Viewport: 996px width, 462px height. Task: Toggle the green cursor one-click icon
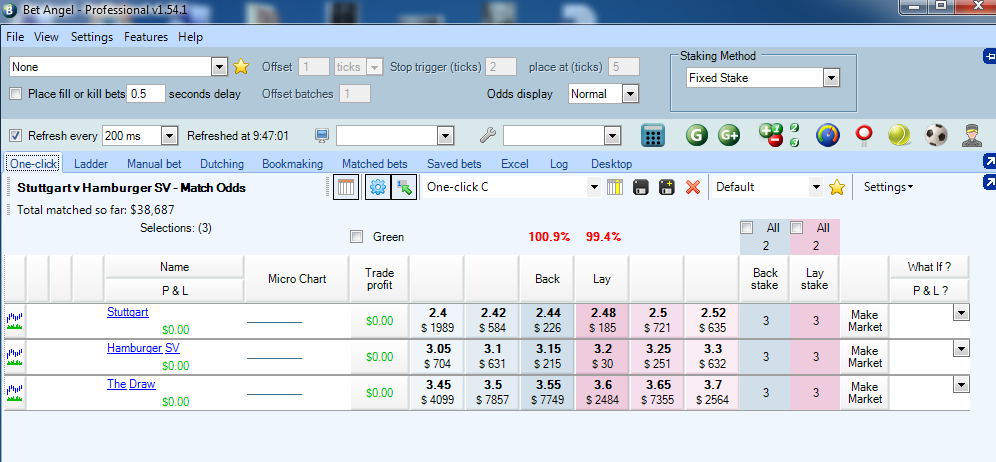click(404, 187)
